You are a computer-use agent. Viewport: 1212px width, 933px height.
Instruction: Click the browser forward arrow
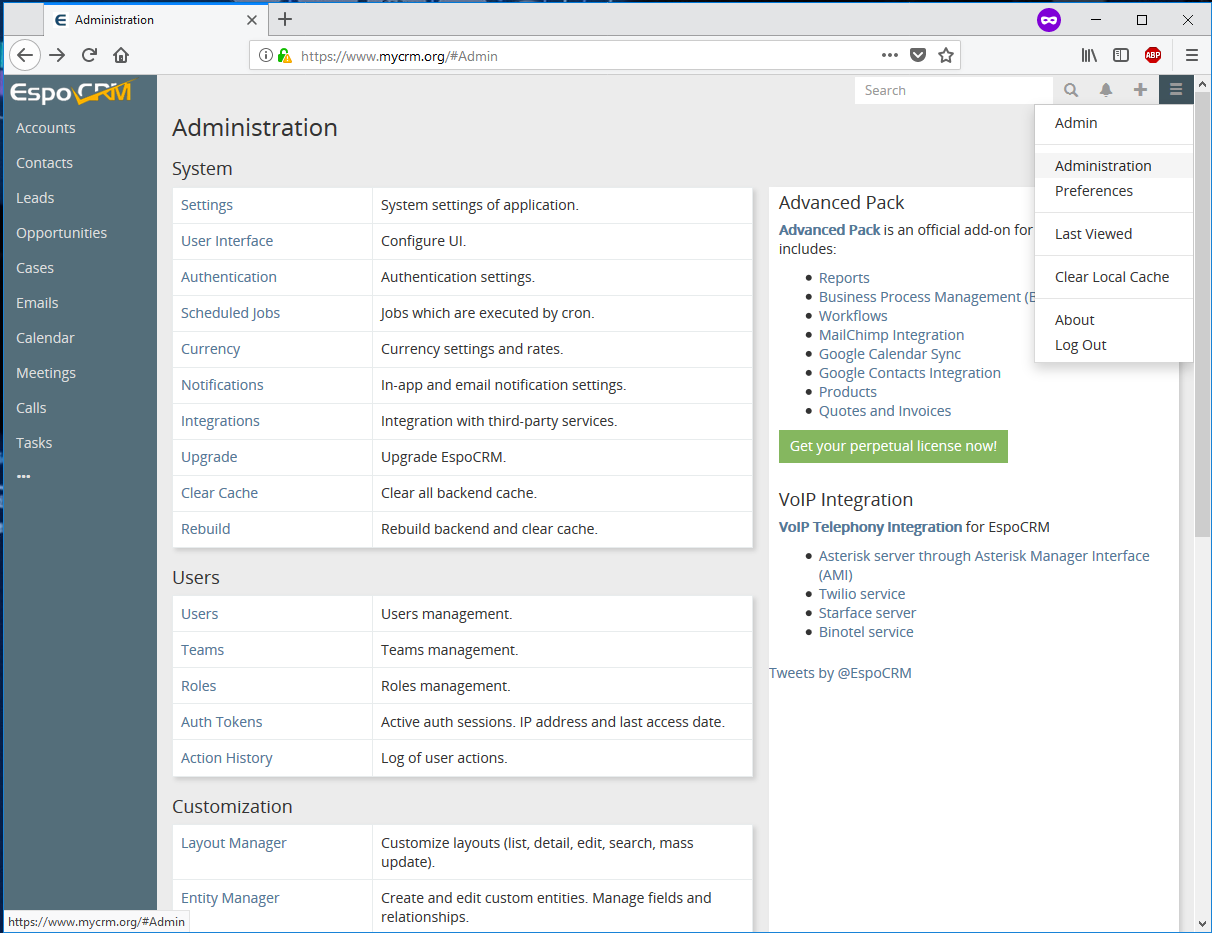click(x=57, y=56)
